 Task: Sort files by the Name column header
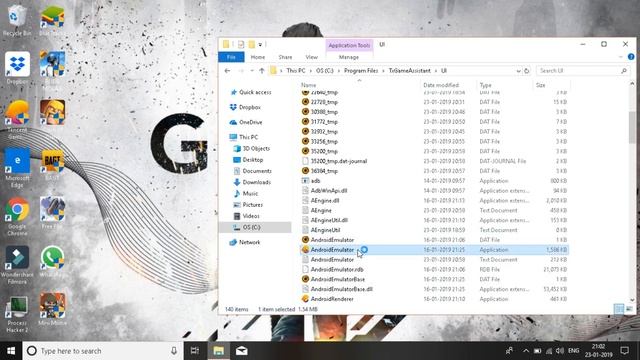(309, 85)
